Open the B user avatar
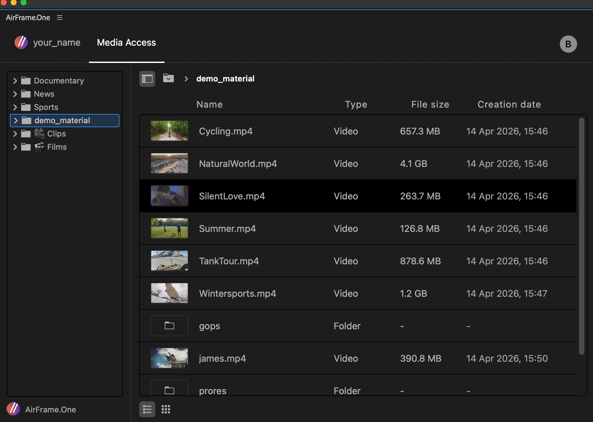The height and width of the screenshot is (422, 593). tap(568, 44)
